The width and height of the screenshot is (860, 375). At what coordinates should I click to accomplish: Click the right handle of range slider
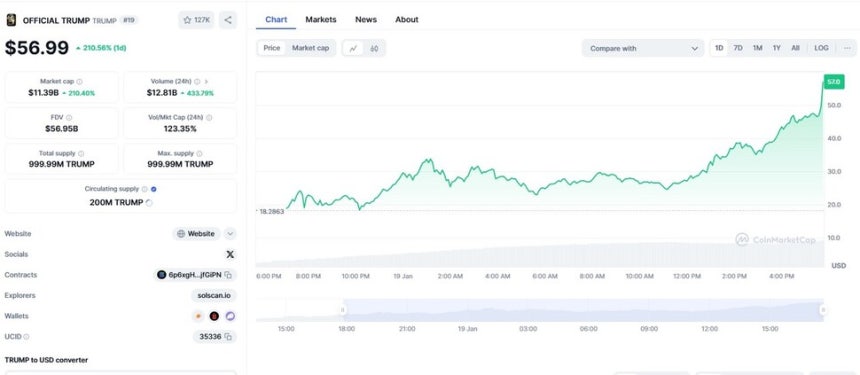point(823,310)
